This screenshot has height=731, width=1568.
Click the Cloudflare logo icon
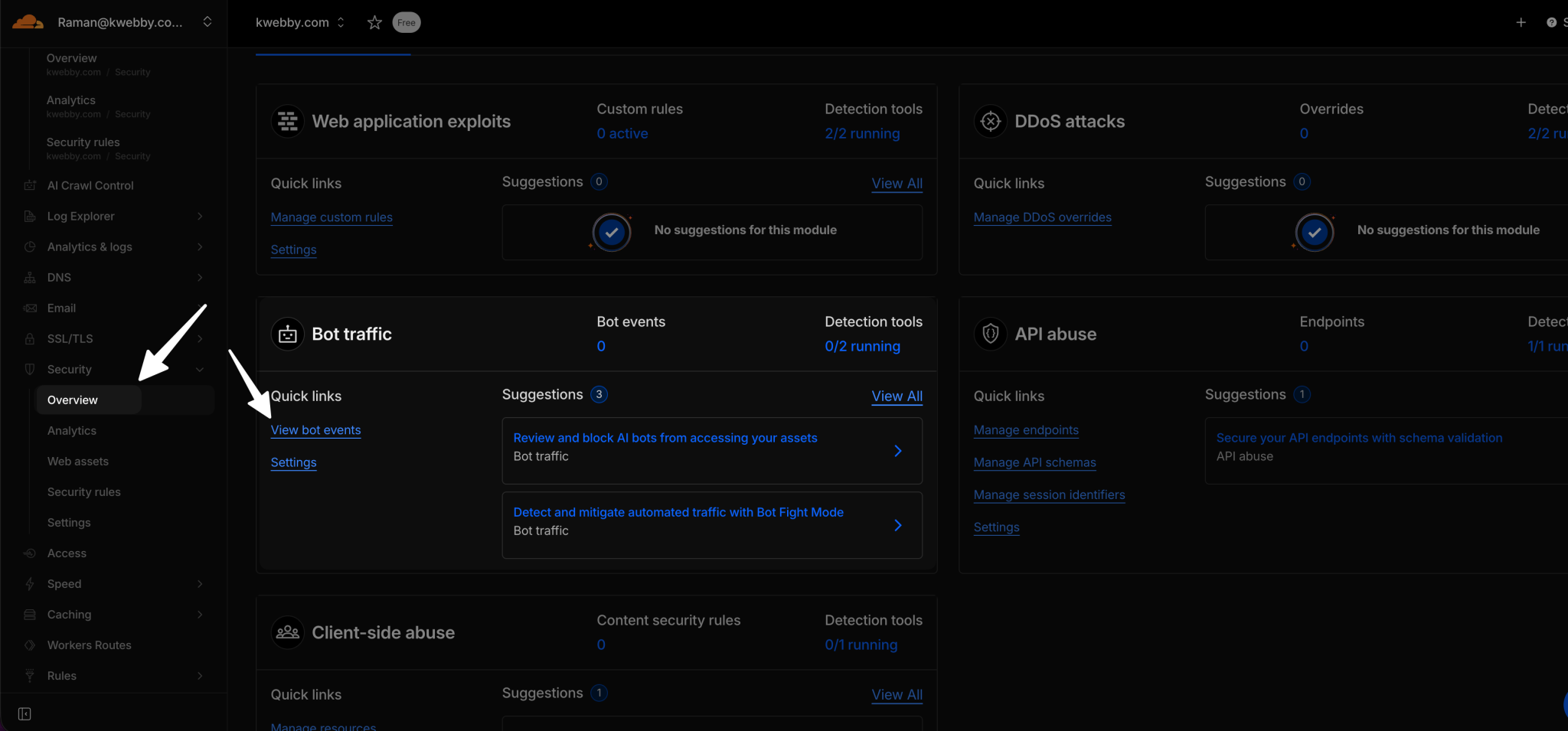(x=28, y=22)
